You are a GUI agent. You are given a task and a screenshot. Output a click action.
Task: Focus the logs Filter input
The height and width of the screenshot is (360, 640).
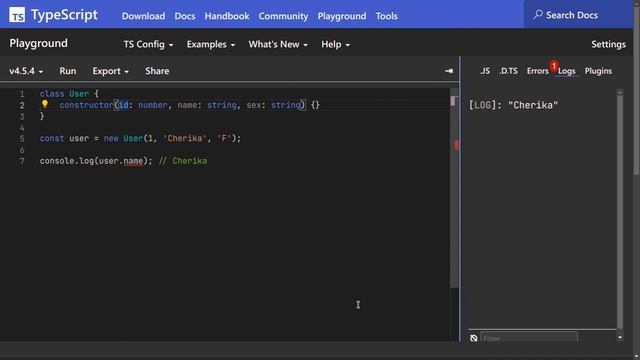(x=529, y=338)
